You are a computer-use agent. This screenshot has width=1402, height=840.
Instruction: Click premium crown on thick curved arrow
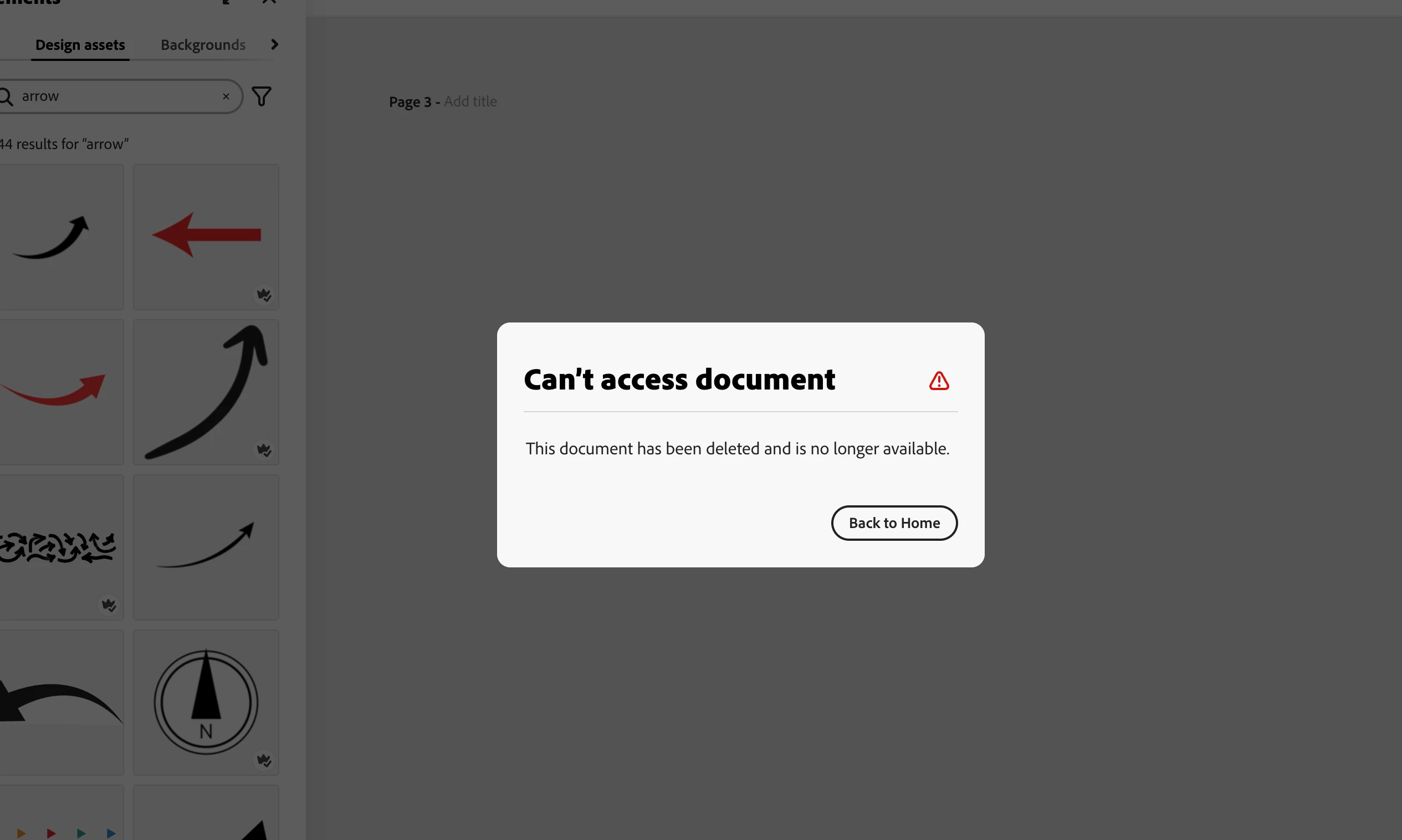coord(264,449)
